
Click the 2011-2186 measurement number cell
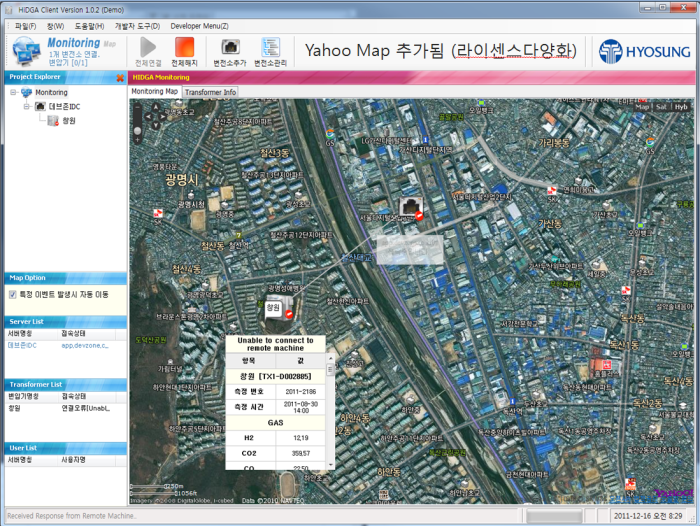click(301, 392)
